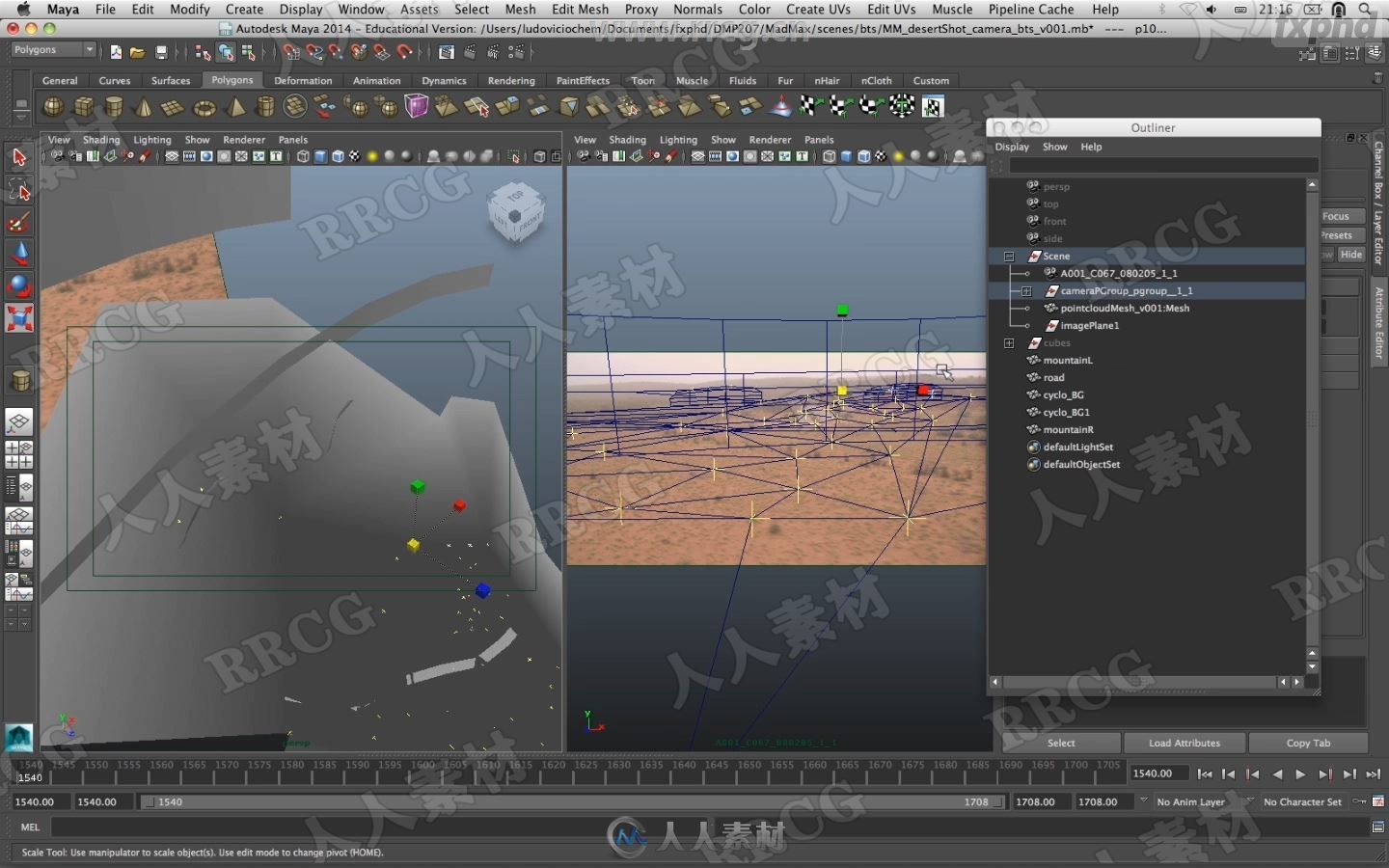Open the Edit Mesh menu
This screenshot has height=868, width=1389.
point(580,9)
